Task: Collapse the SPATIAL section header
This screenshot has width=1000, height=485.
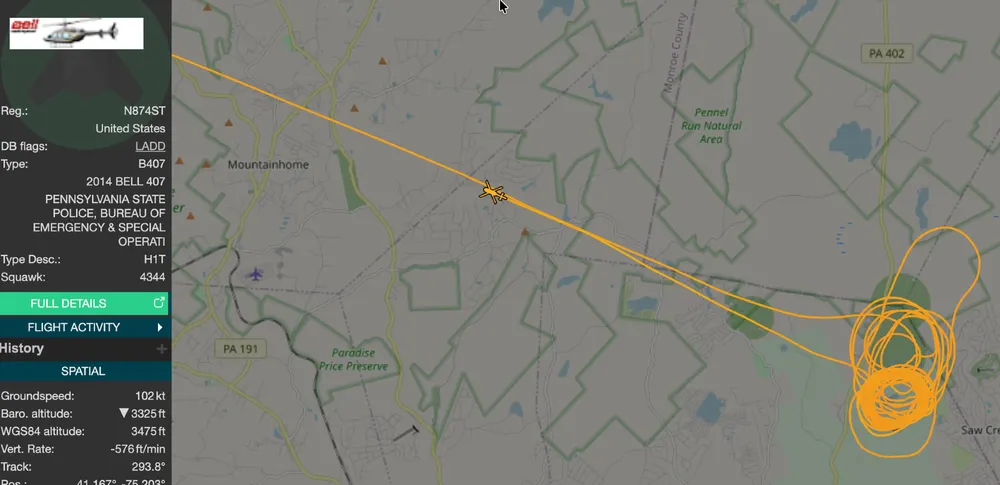Action: pyautogui.click(x=85, y=371)
